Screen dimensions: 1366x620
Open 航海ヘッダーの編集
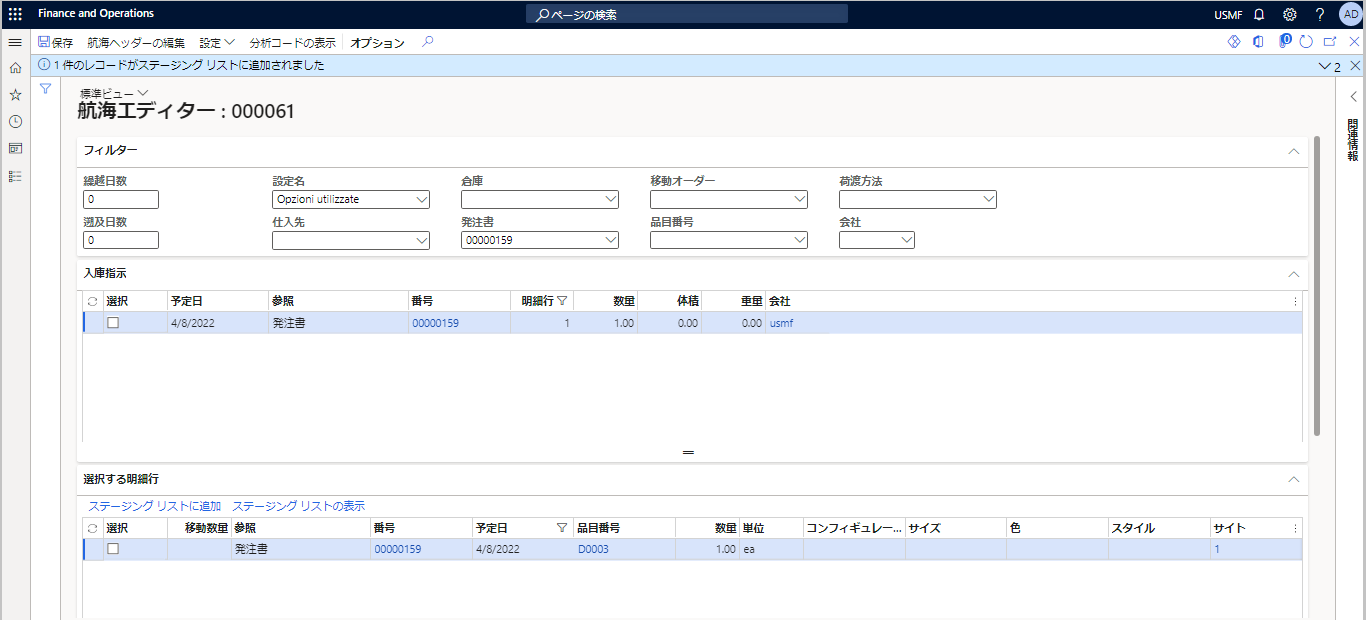pyautogui.click(x=136, y=43)
